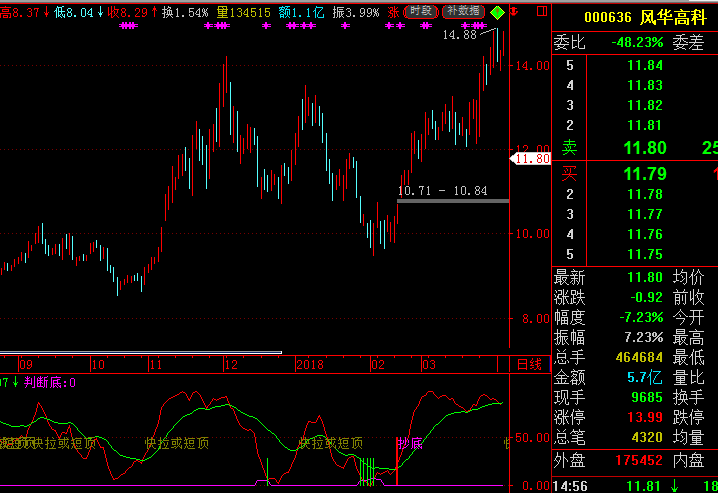Select the 02 month marker on the time axis
Screen dimensions: 718x493
coord(378,365)
